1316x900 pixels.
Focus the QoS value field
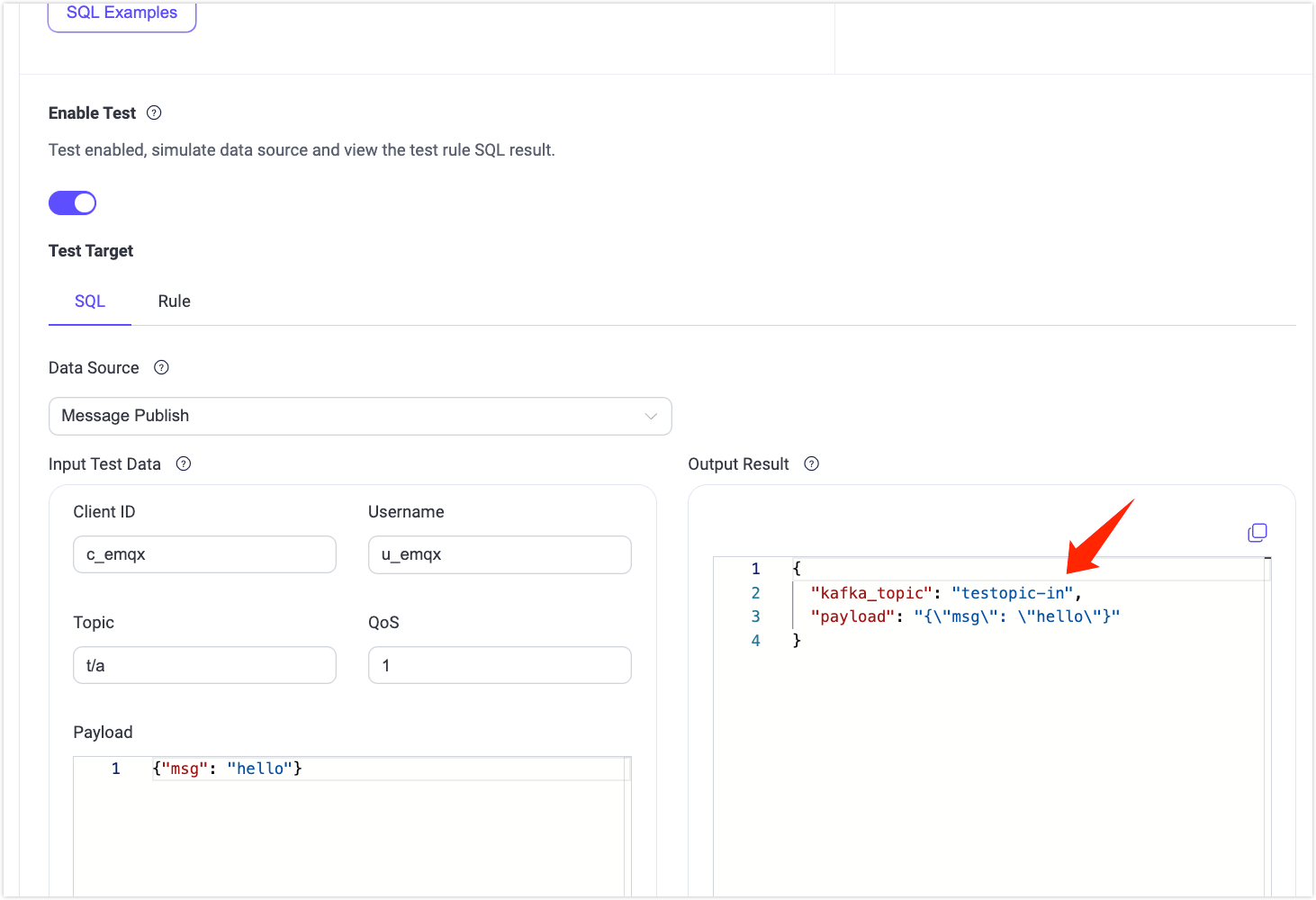tap(500, 665)
